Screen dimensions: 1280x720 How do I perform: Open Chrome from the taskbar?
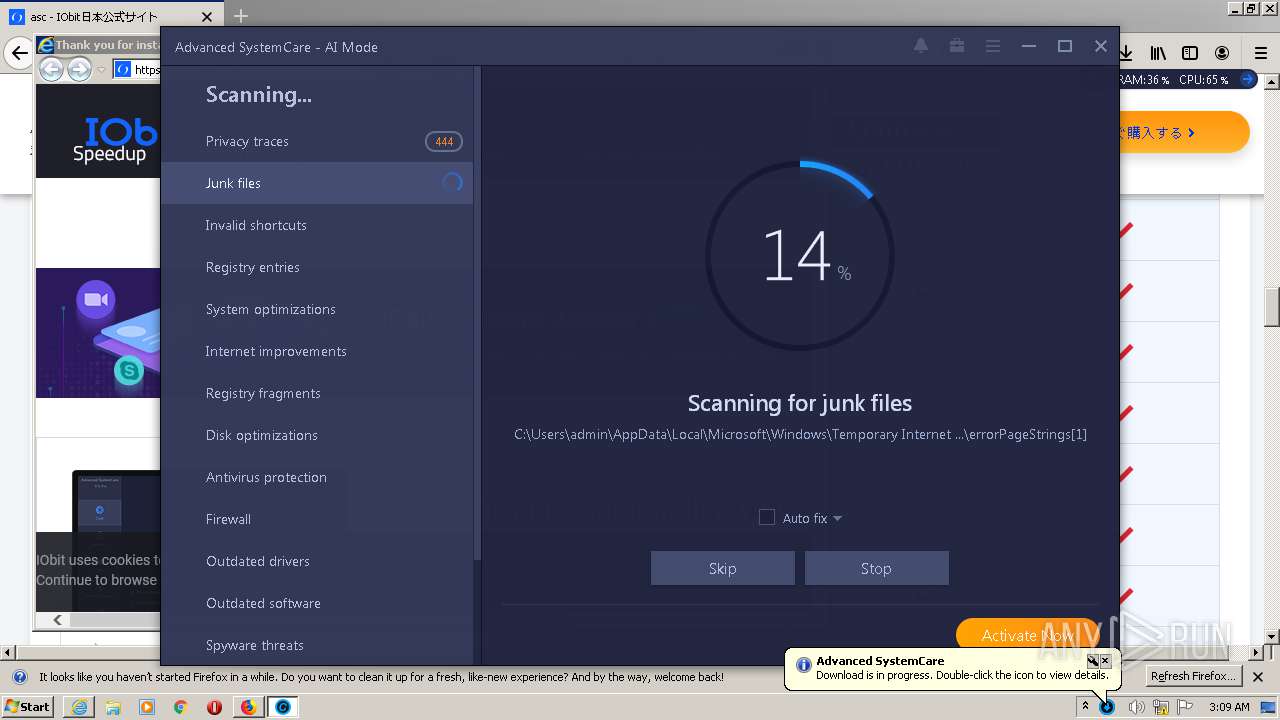(180, 707)
